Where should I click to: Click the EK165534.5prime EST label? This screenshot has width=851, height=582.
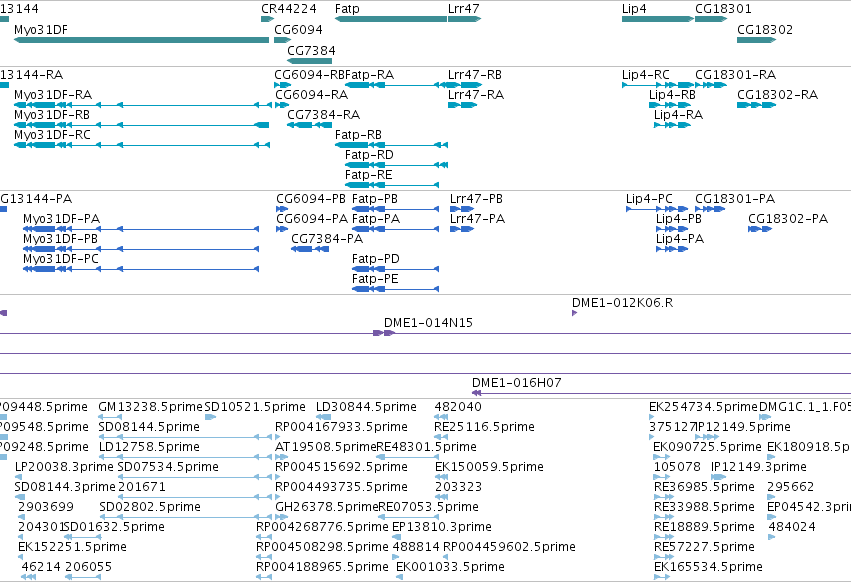(708, 567)
